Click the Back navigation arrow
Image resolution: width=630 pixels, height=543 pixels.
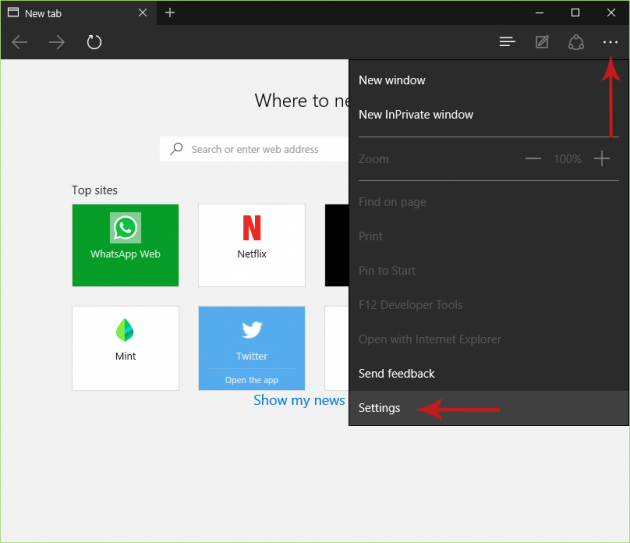(20, 42)
